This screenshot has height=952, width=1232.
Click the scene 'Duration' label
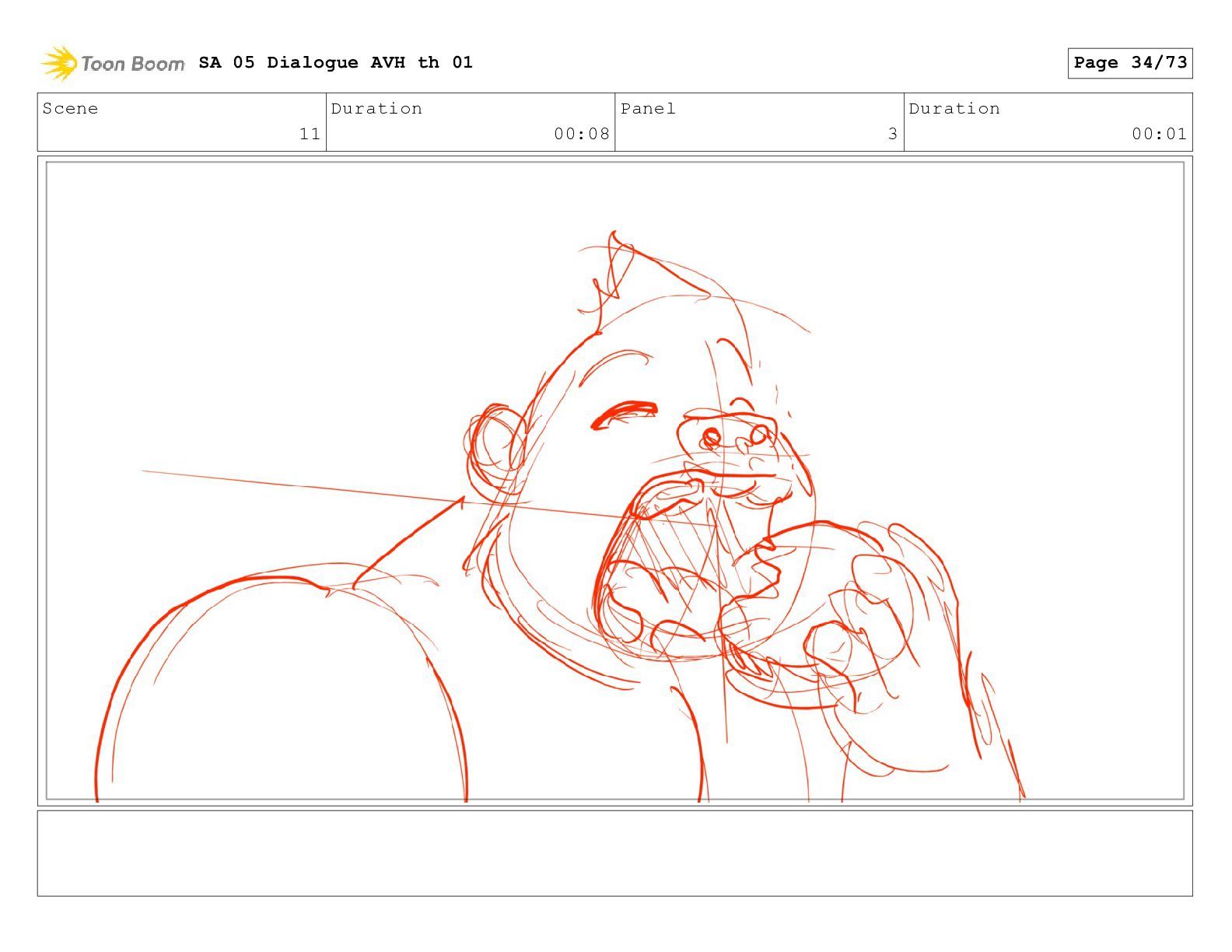(x=376, y=109)
